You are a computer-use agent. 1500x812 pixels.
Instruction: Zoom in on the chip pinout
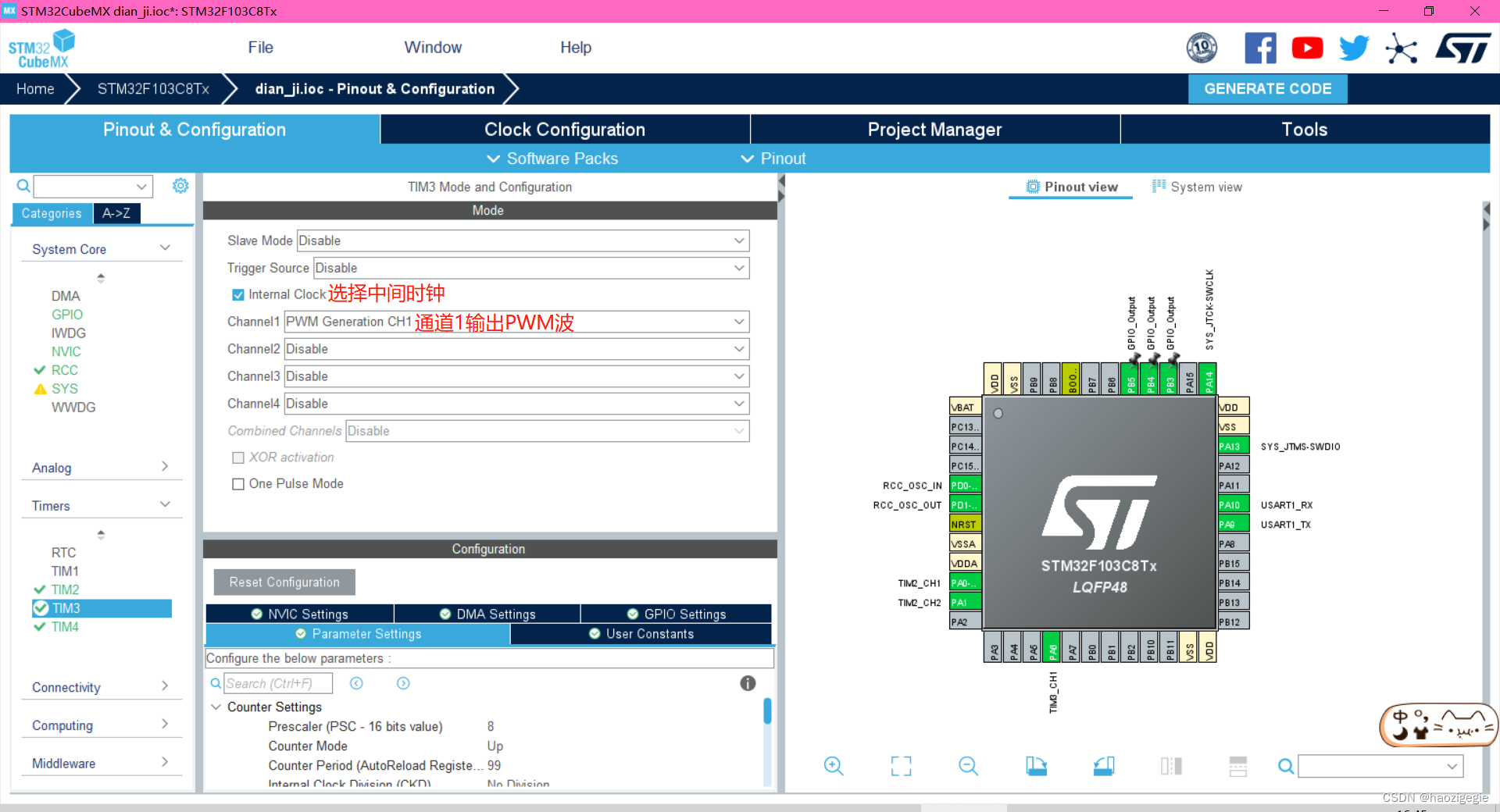tap(834, 766)
